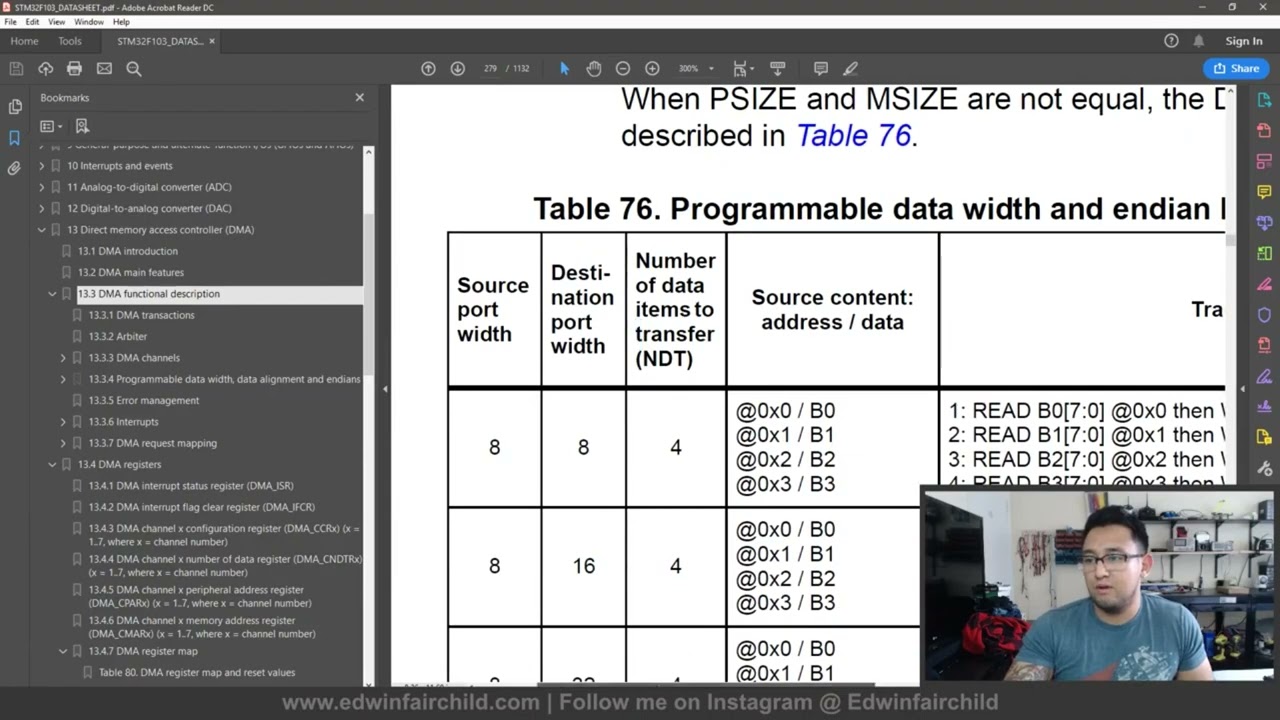Switch to the Tools tab
The image size is (1280, 720).
tap(70, 41)
